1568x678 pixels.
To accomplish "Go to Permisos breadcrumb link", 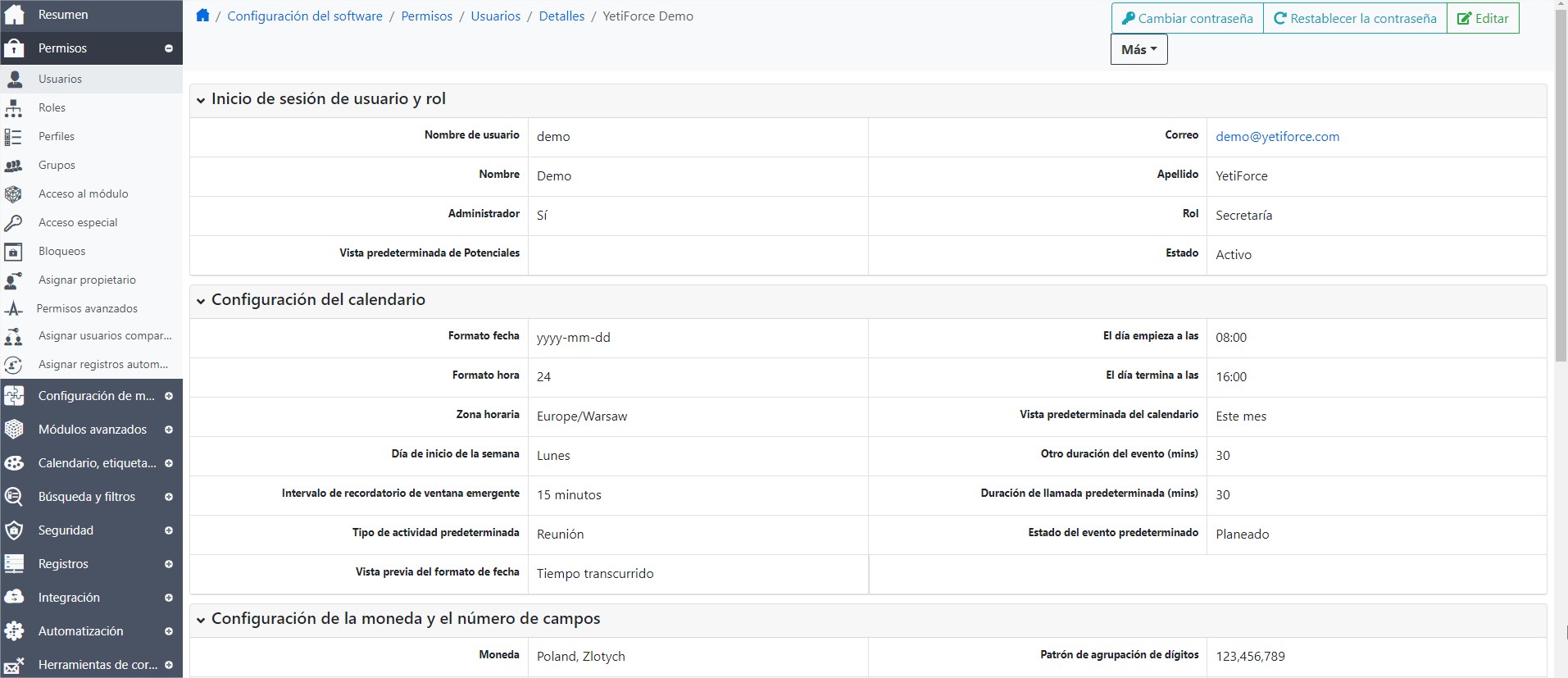I will pyautogui.click(x=426, y=16).
